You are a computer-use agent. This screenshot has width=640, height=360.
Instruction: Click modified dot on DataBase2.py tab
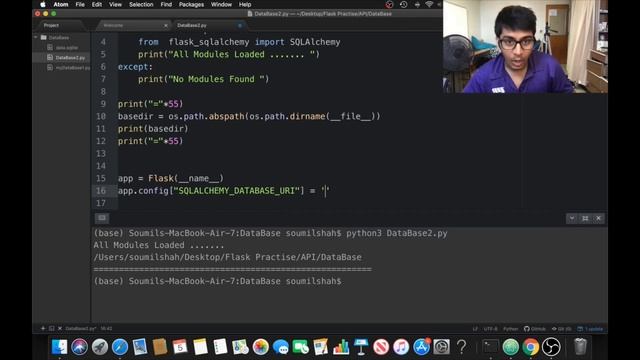pos(240,25)
